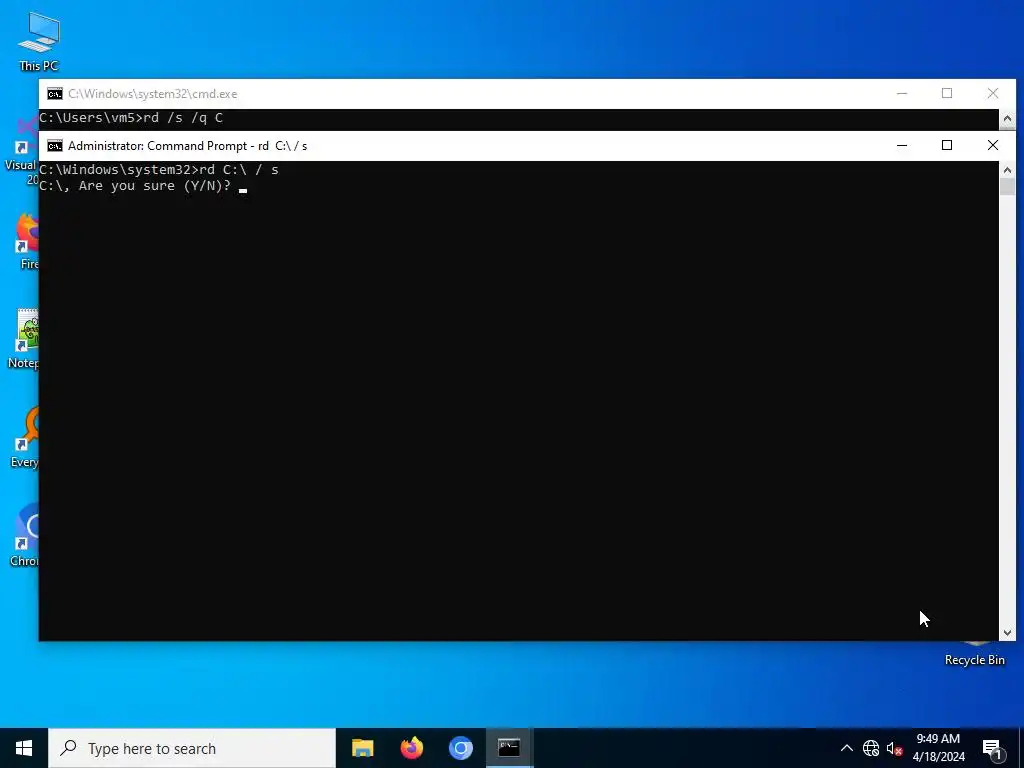
Task: Show hidden system tray icons
Action: (x=846, y=748)
